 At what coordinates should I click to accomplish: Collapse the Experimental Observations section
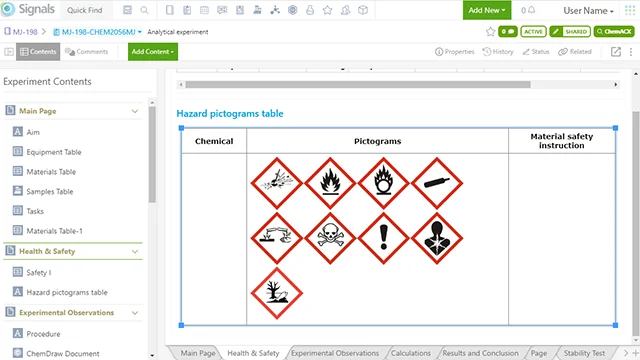tap(135, 313)
